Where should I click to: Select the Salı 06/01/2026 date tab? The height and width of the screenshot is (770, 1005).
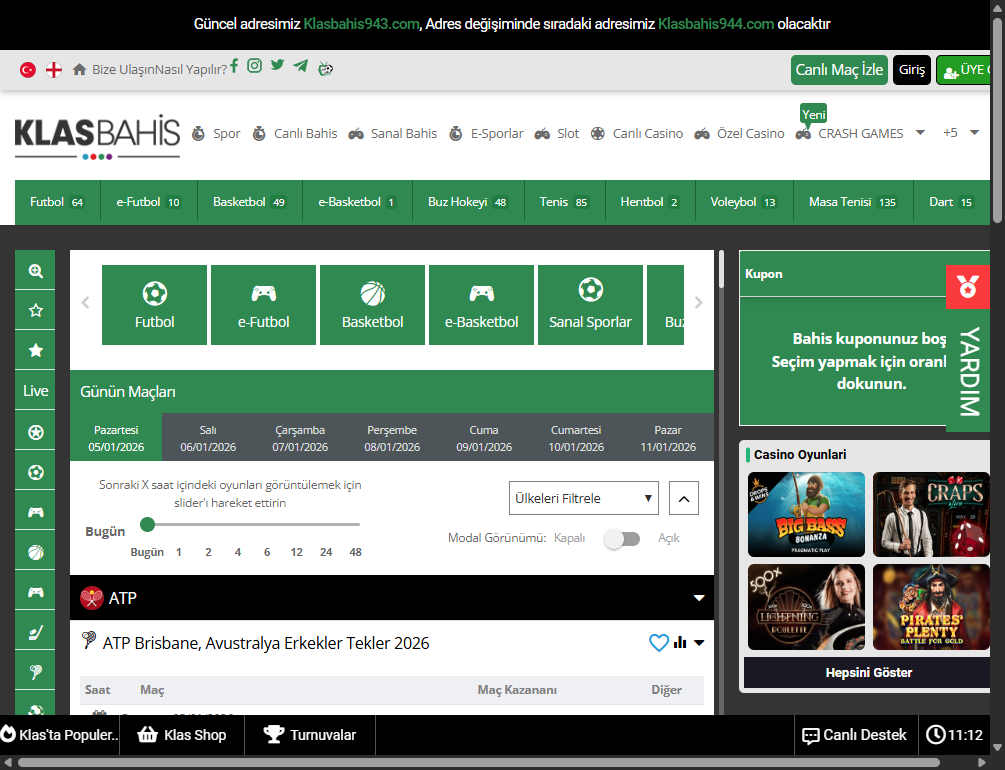(208, 438)
